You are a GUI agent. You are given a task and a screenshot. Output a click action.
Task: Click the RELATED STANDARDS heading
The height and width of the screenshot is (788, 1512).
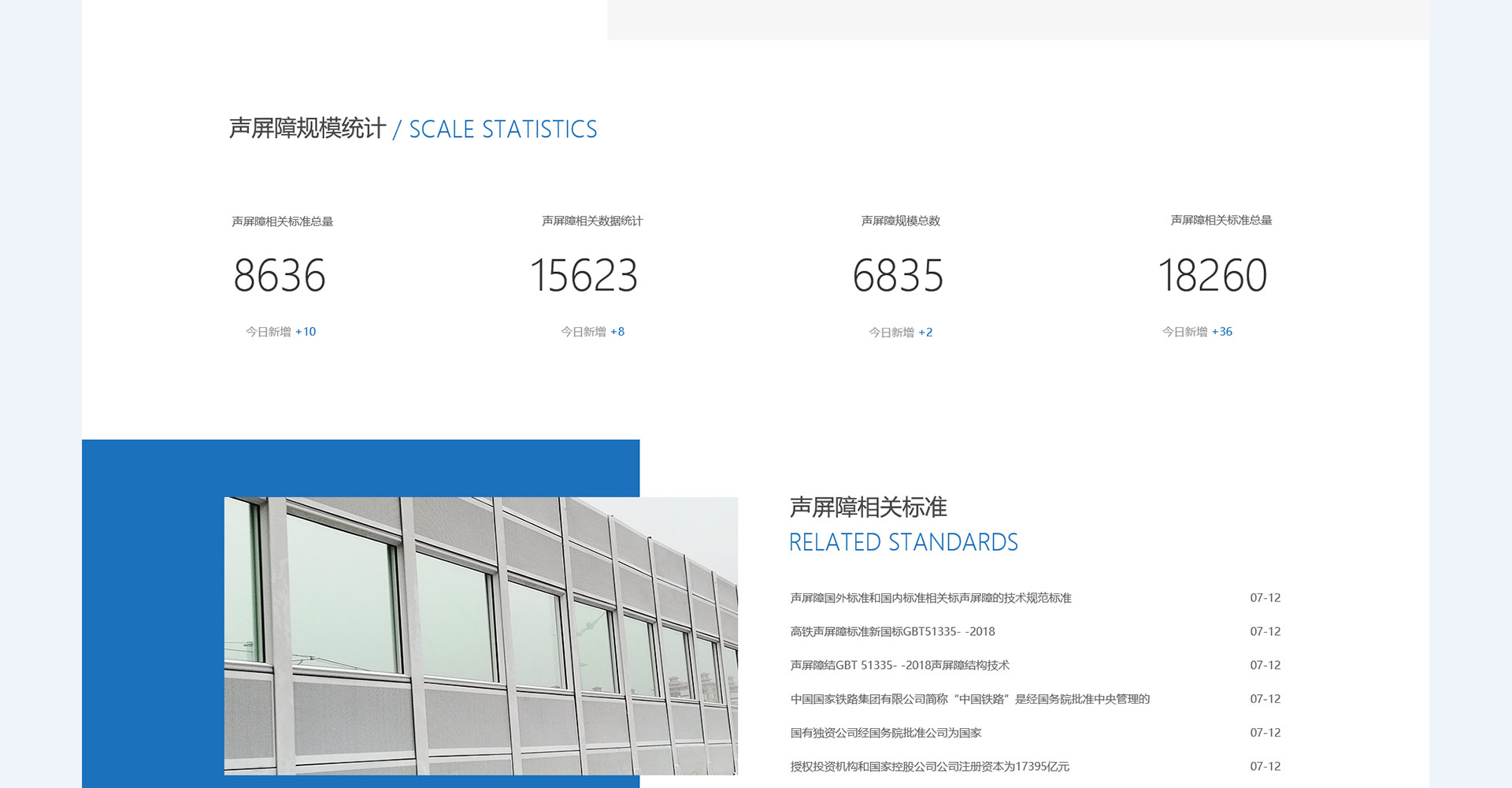(903, 542)
